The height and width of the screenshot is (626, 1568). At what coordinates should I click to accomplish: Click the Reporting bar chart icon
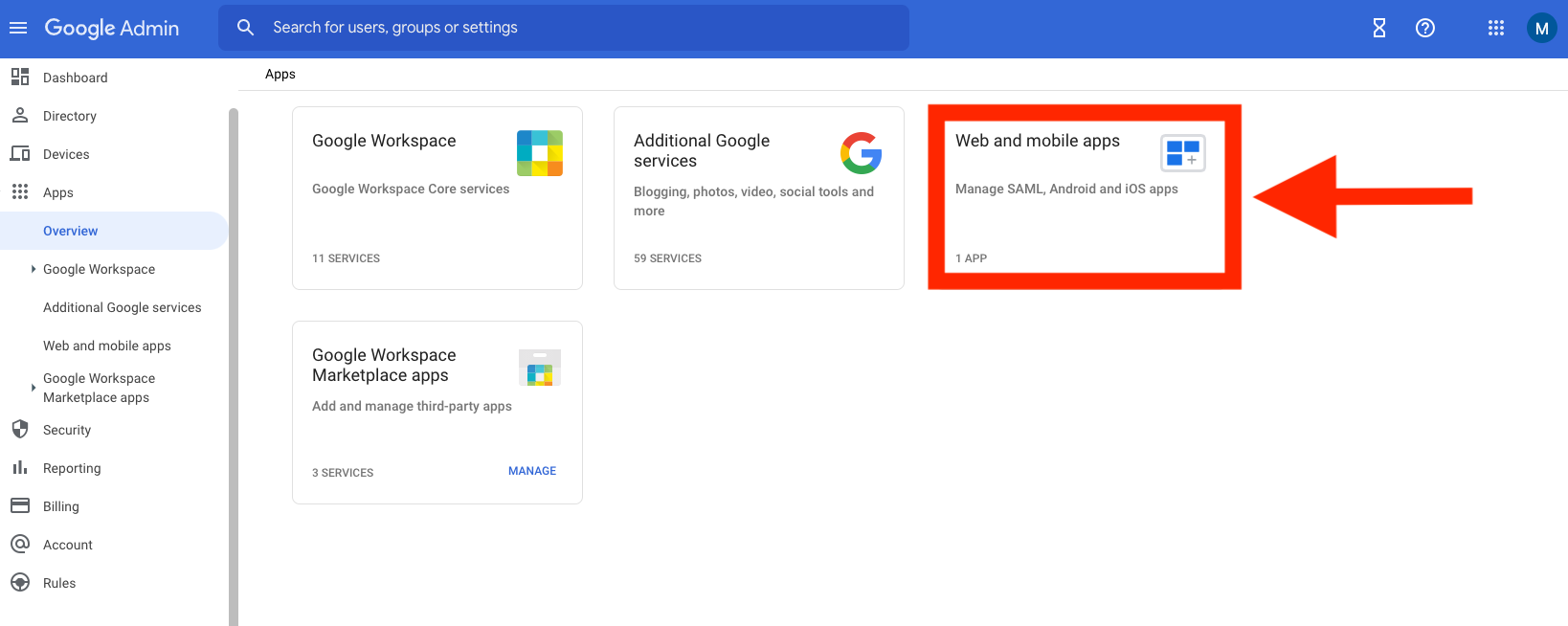click(x=20, y=467)
